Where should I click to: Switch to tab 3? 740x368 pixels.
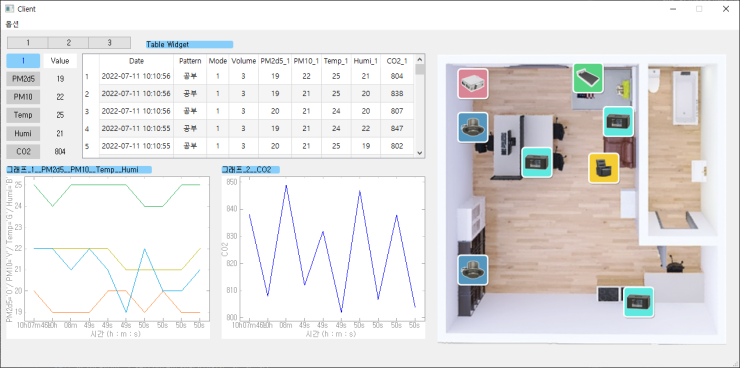pos(109,42)
